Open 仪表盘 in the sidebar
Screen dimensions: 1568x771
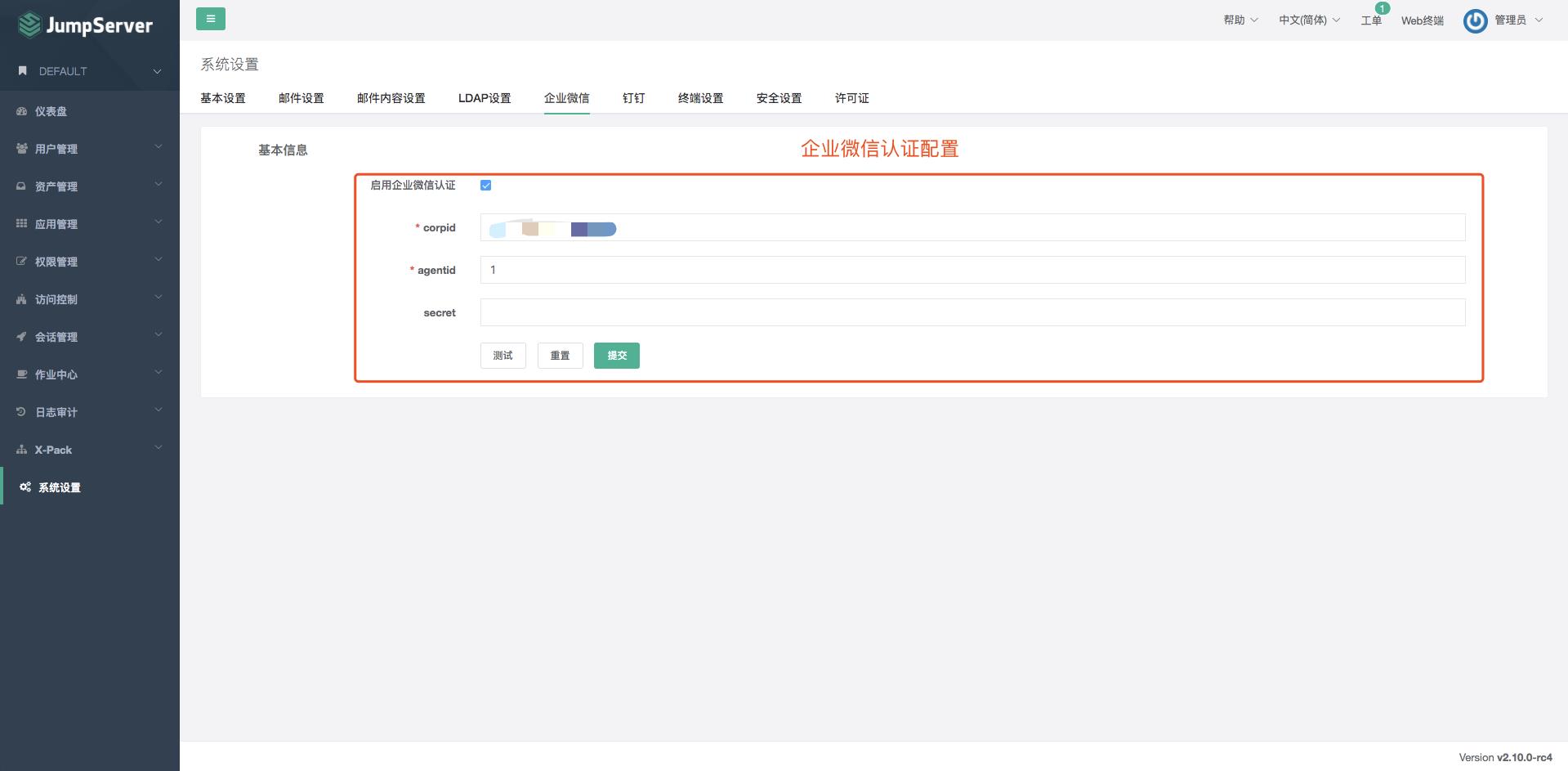[90, 111]
